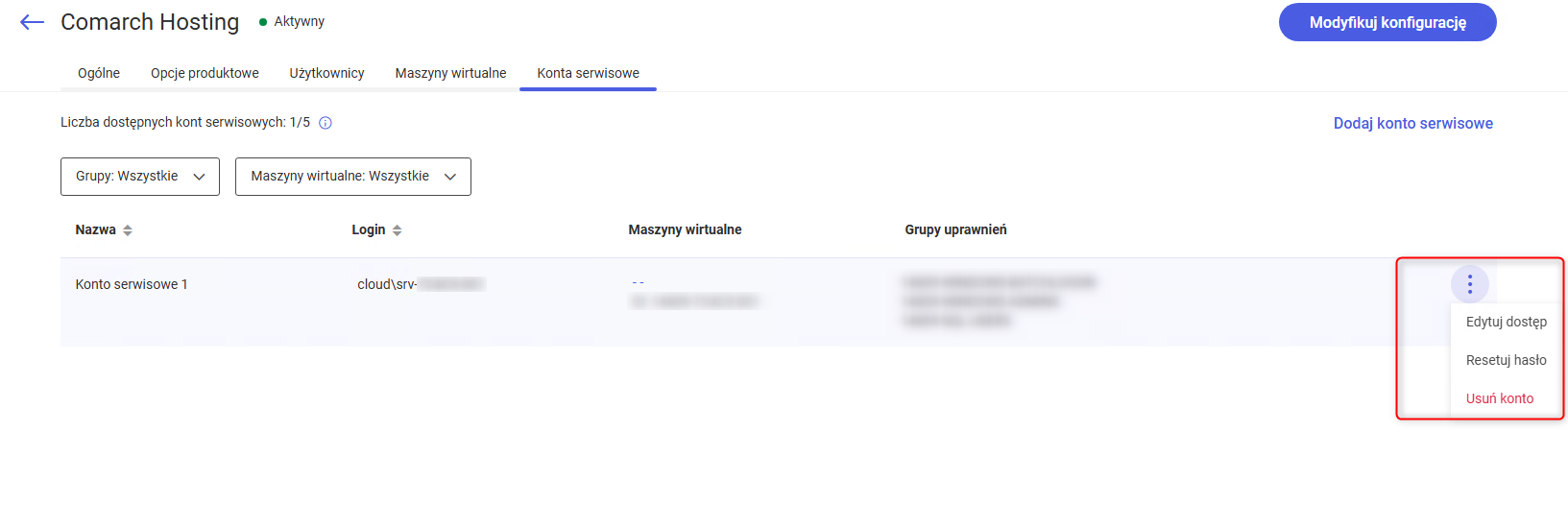Click the Comarch Hosting title

[x=150, y=22]
